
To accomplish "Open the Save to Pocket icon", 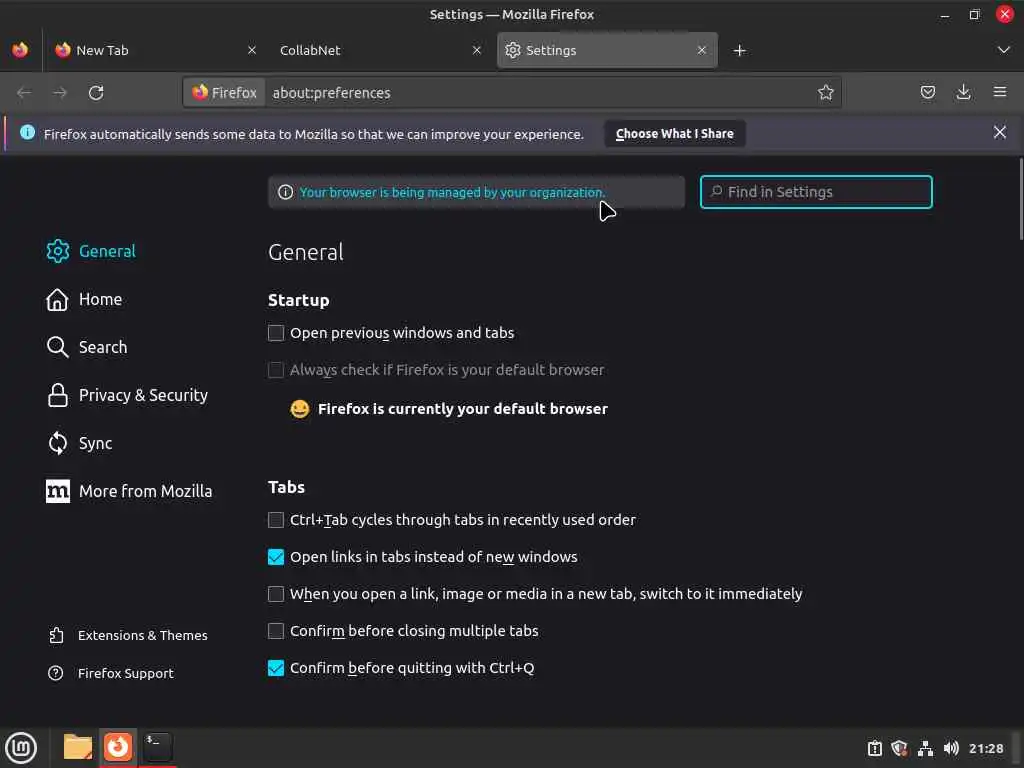I will tap(927, 92).
